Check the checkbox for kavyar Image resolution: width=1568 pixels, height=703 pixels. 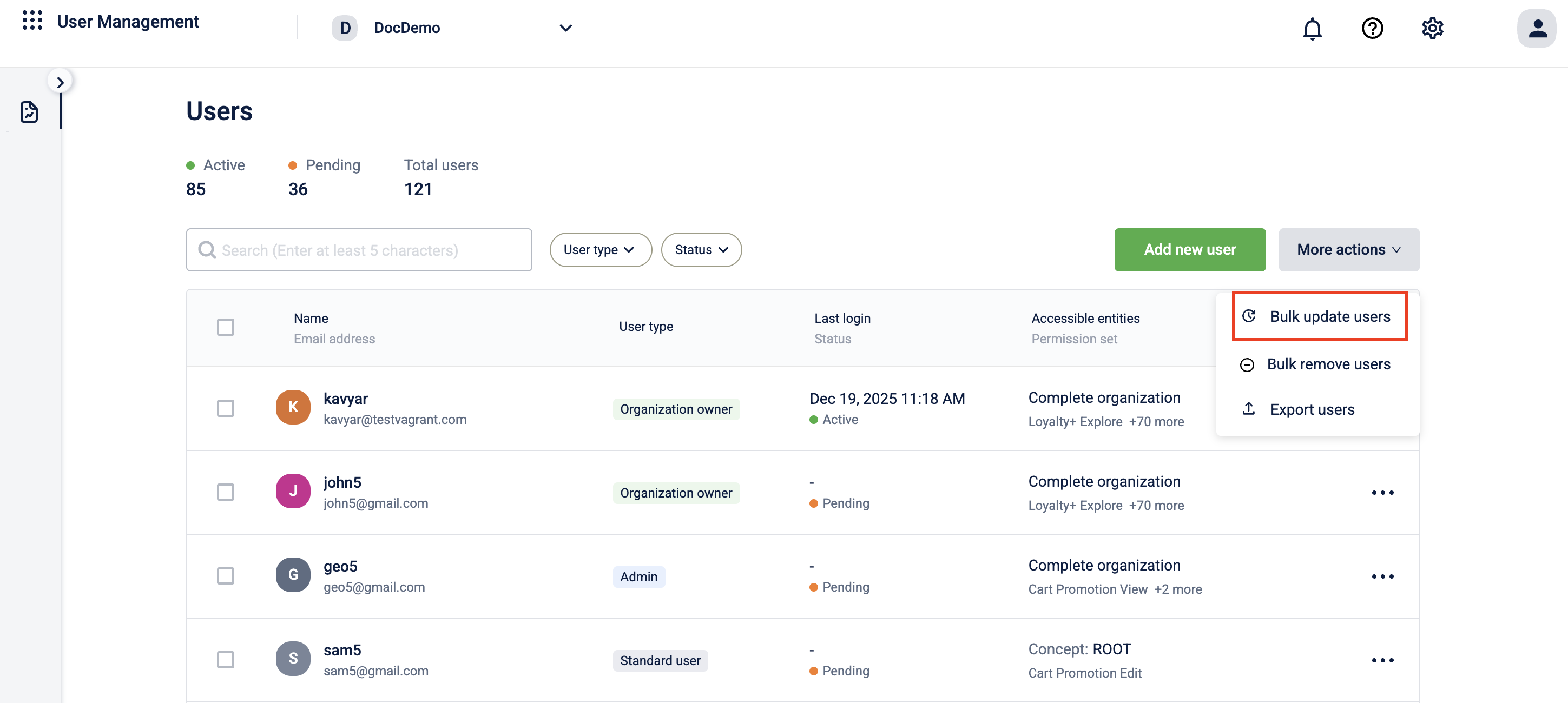(x=225, y=408)
